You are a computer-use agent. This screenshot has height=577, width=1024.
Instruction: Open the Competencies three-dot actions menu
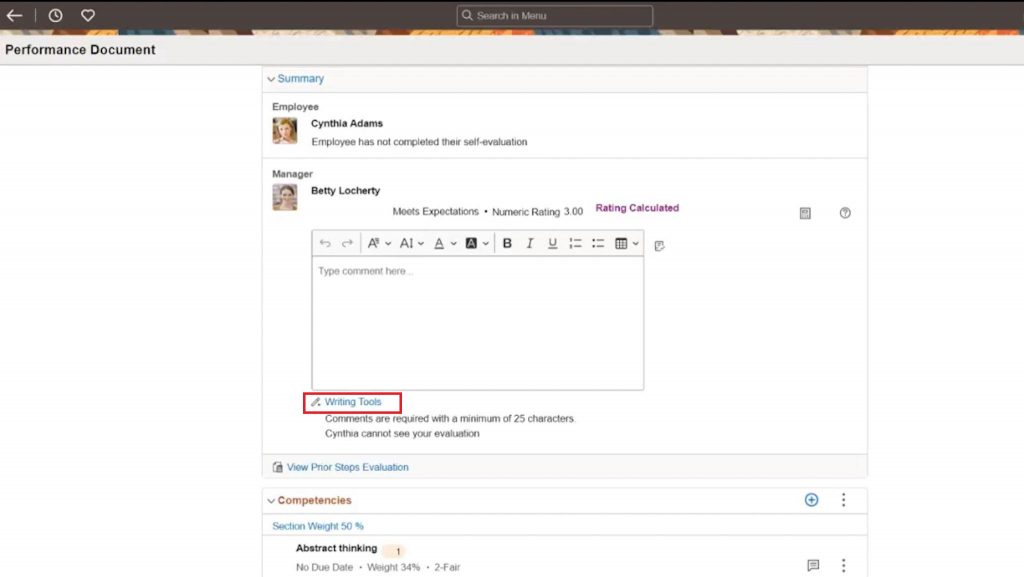point(843,500)
